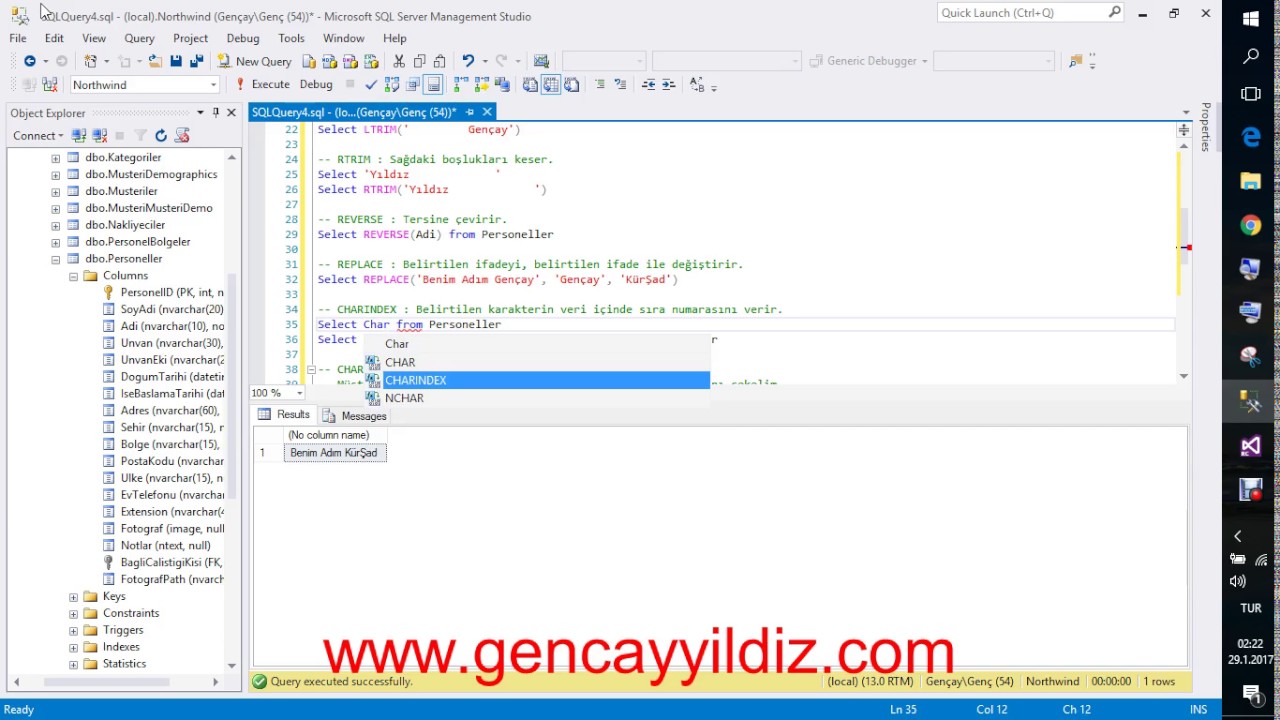Select CHARINDEX in the autocomplete list
The width and height of the screenshot is (1280, 720).
[537, 380]
